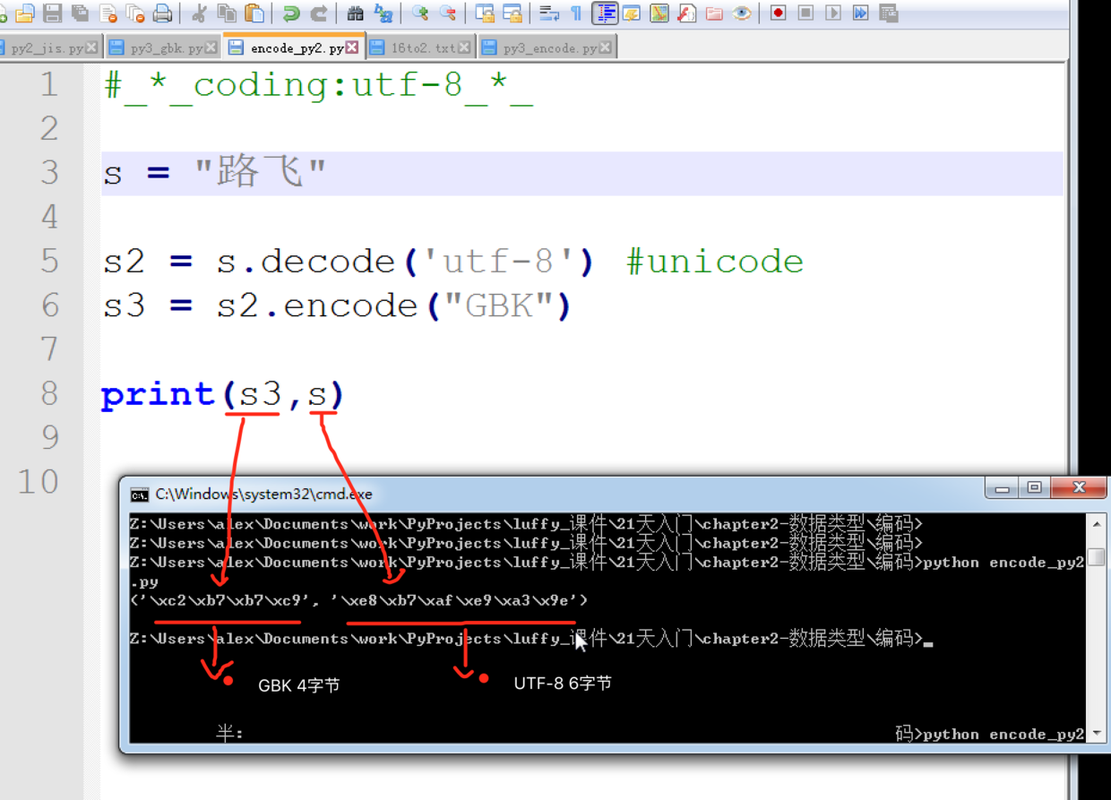Close the encode_py2.py tab

click(x=351, y=46)
